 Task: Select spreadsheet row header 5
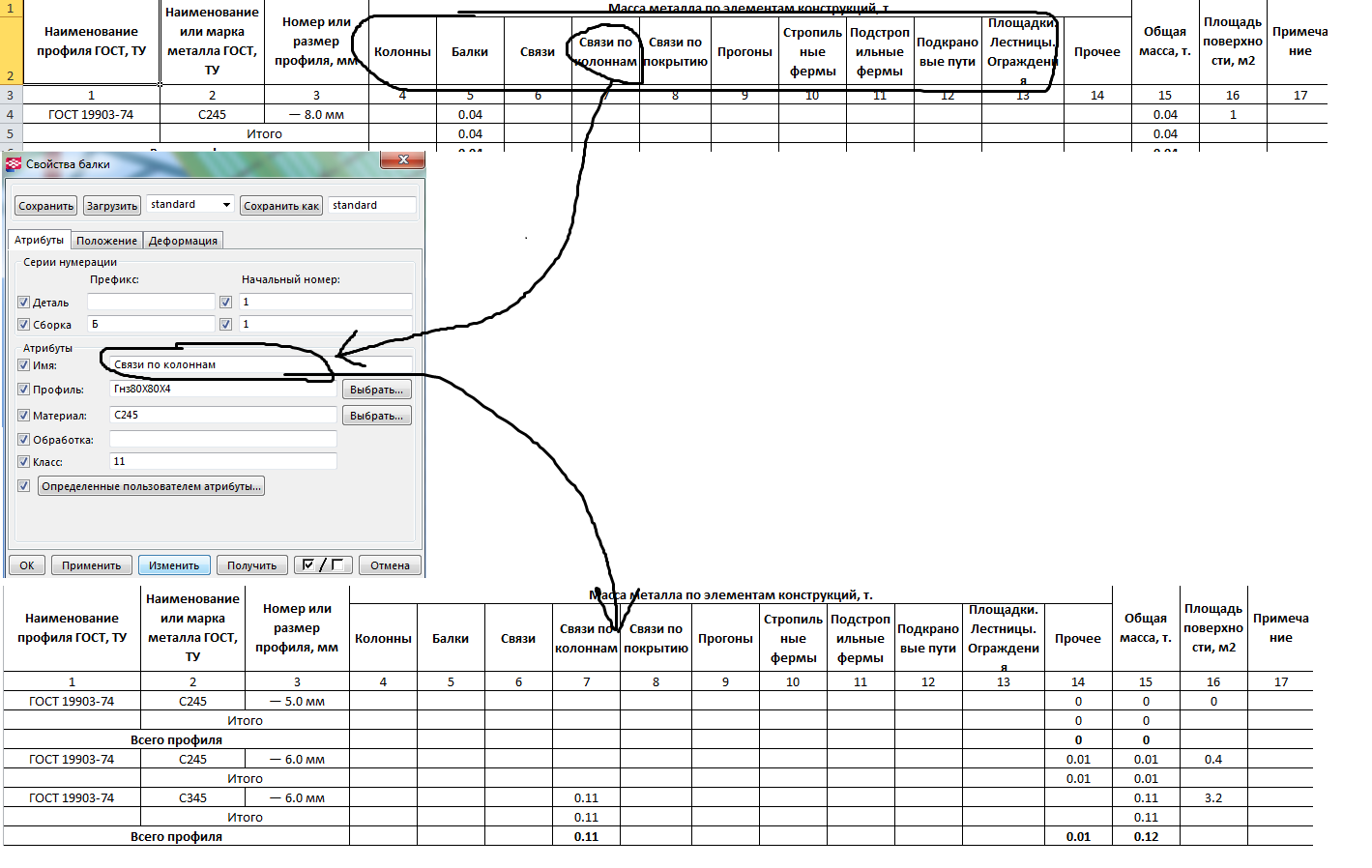click(x=11, y=133)
